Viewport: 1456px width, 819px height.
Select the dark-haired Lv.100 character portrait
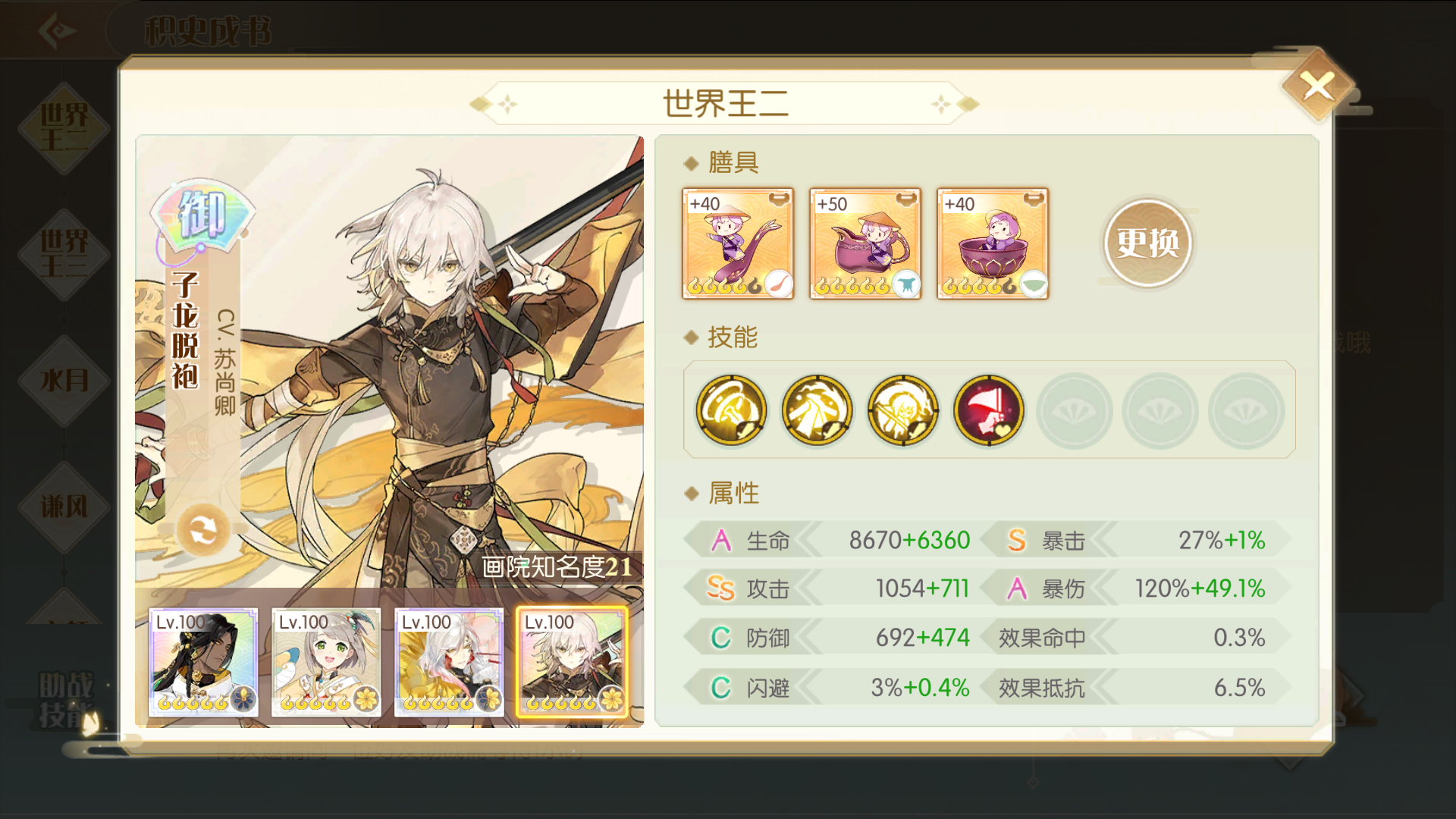pyautogui.click(x=203, y=662)
